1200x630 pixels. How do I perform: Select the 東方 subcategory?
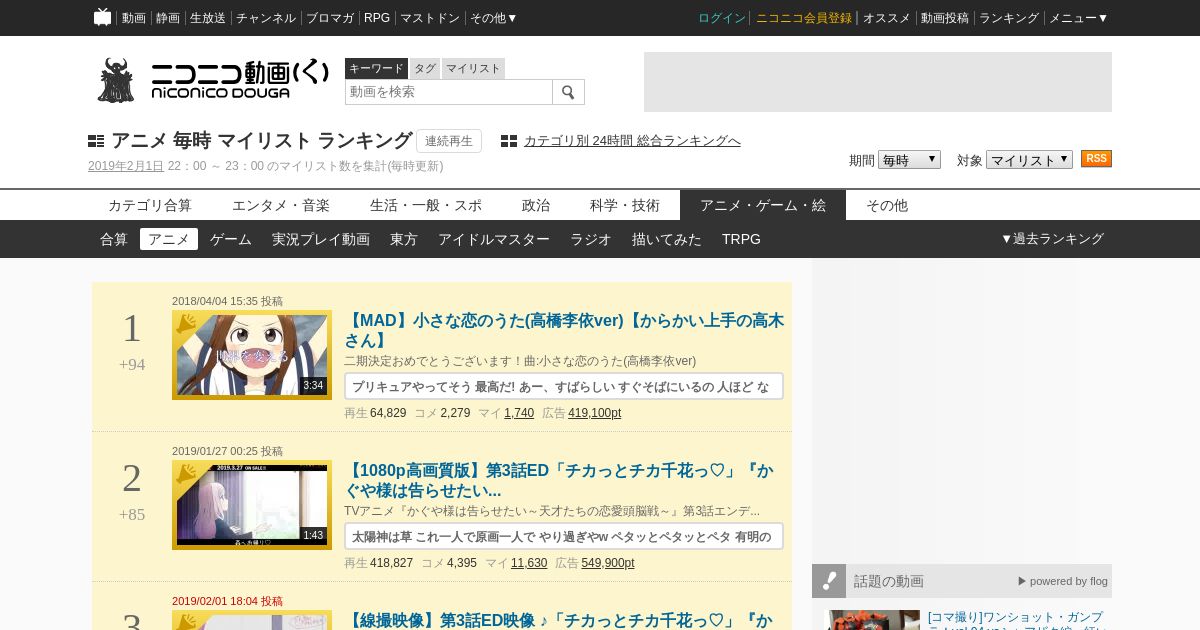point(404,239)
